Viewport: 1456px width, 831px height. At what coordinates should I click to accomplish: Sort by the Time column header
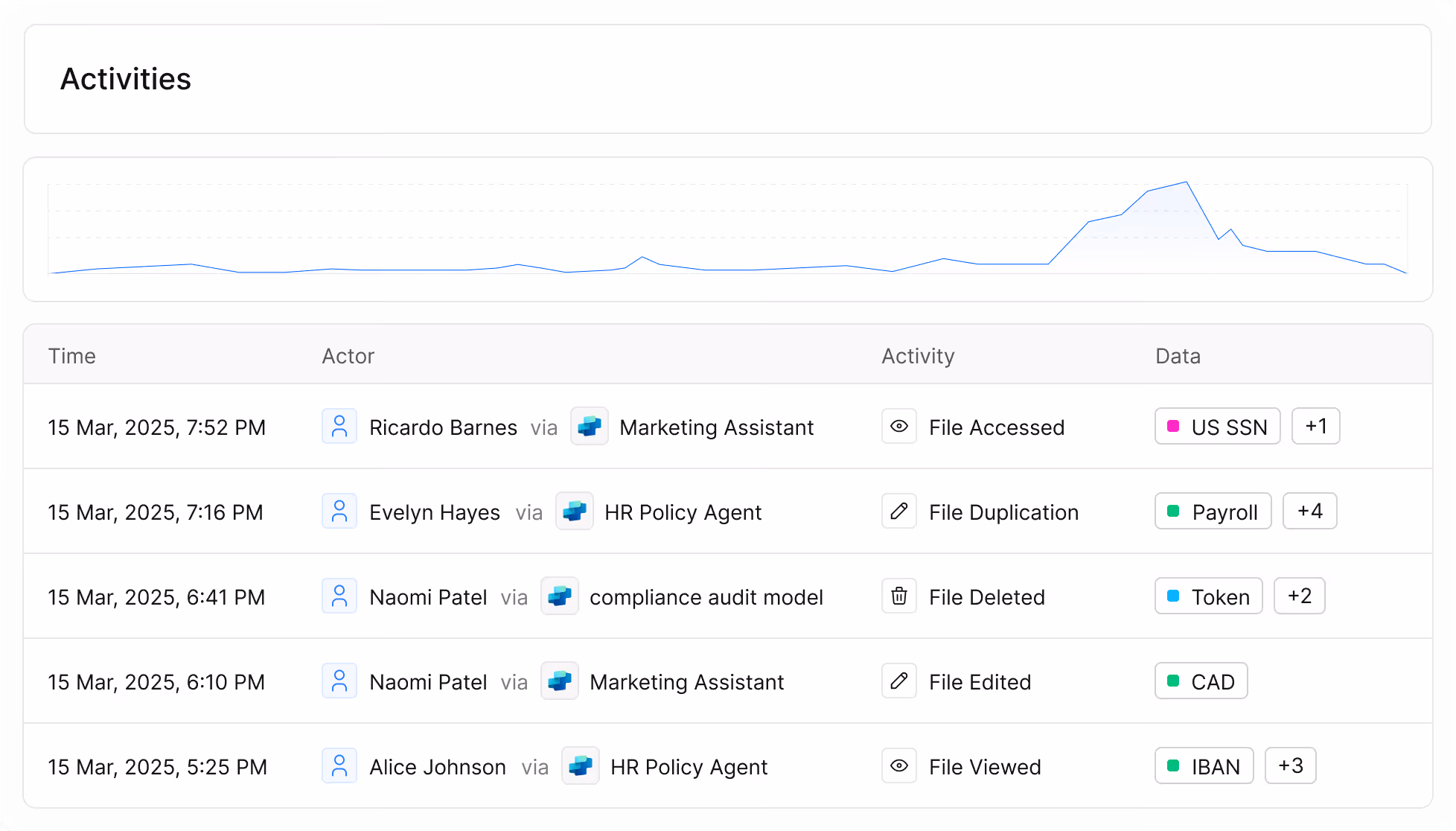pyautogui.click(x=72, y=356)
